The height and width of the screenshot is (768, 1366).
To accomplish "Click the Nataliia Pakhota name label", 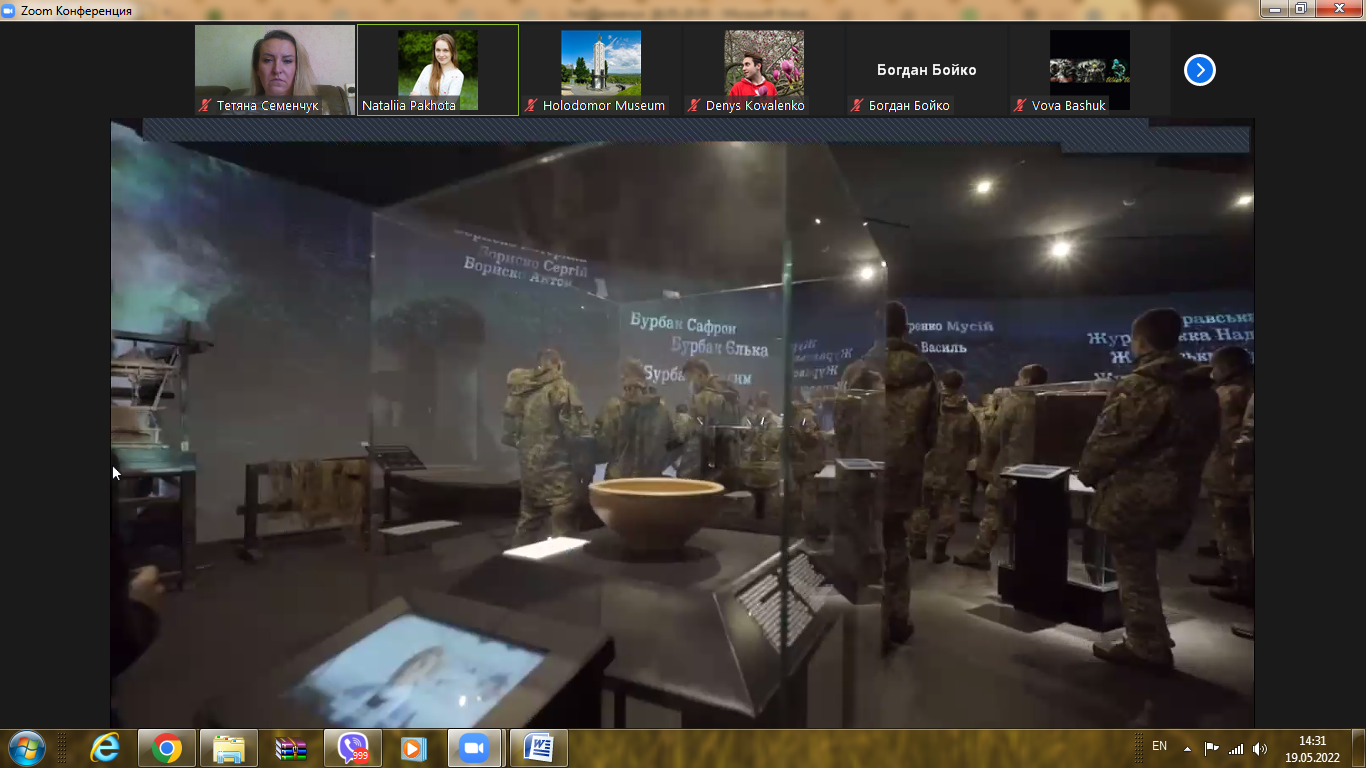I will pyautogui.click(x=409, y=105).
